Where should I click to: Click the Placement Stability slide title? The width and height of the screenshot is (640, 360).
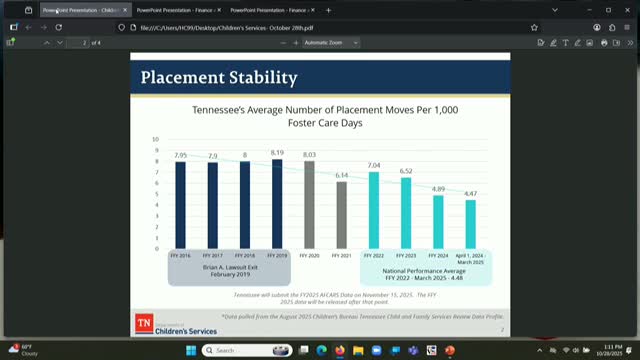219,78
